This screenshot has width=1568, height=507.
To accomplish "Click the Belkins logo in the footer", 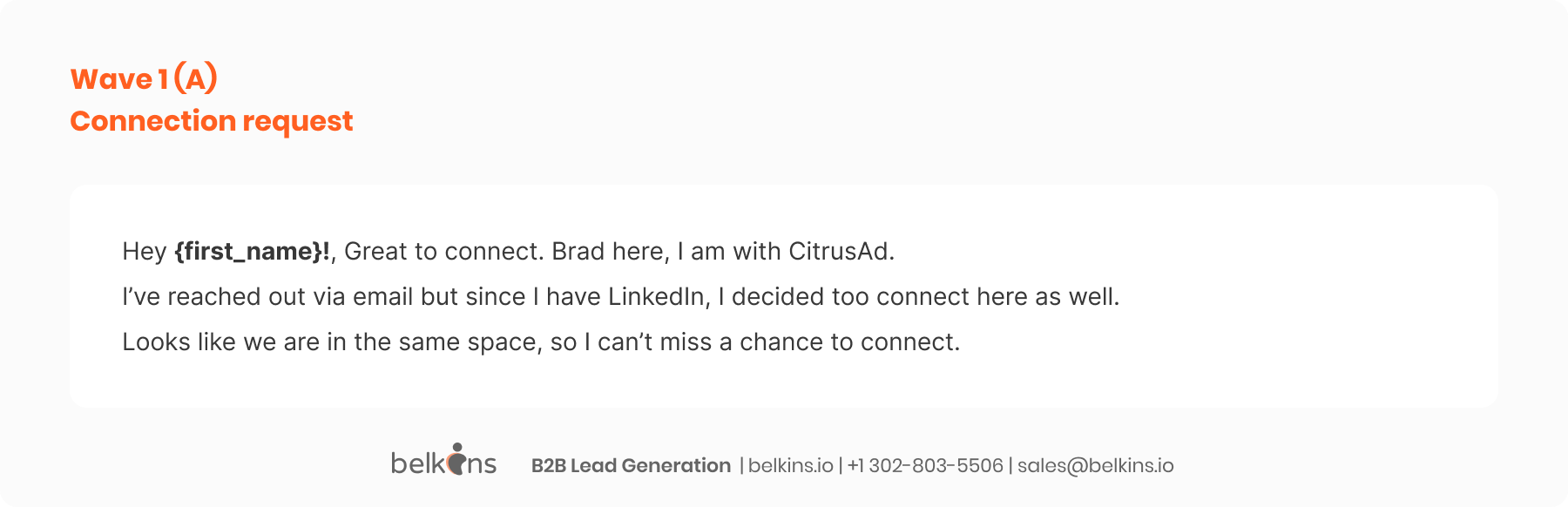I will (x=443, y=459).
